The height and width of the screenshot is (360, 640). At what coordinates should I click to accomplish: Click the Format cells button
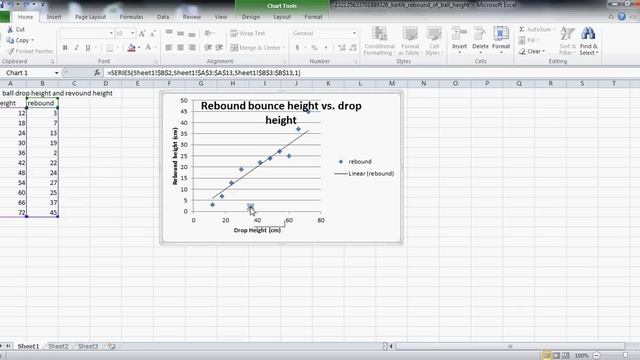pyautogui.click(x=501, y=40)
